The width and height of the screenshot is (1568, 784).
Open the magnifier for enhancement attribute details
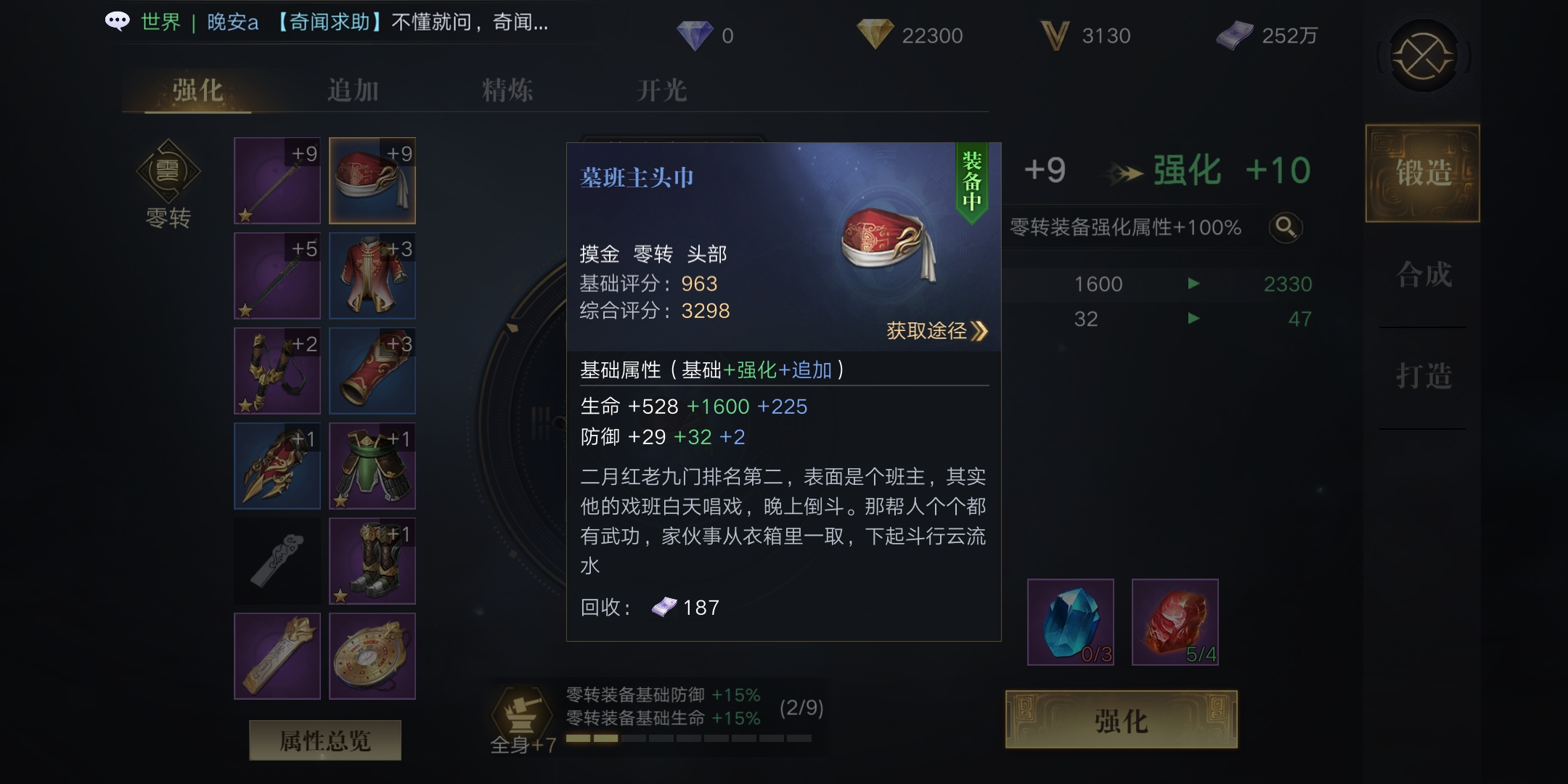(x=1286, y=228)
